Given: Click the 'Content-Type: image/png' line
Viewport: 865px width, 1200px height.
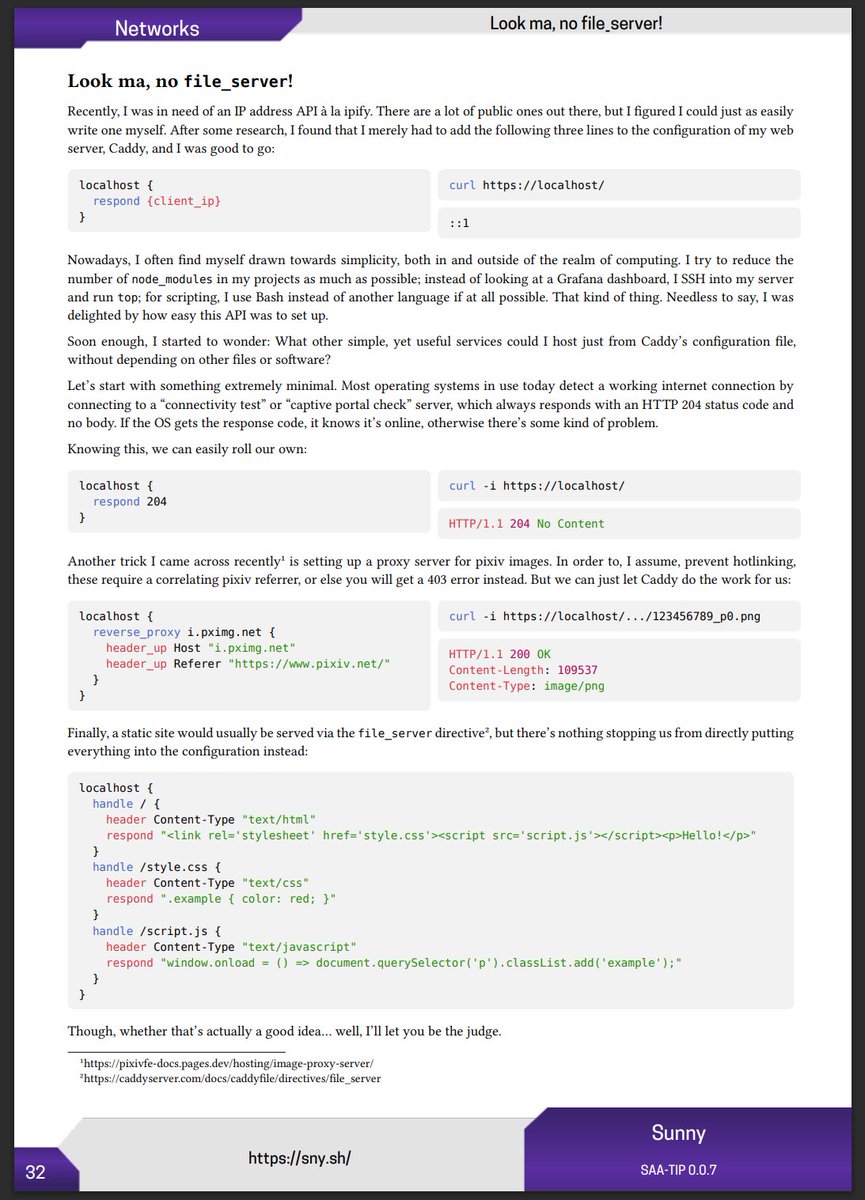Looking at the screenshot, I should pos(527,687).
